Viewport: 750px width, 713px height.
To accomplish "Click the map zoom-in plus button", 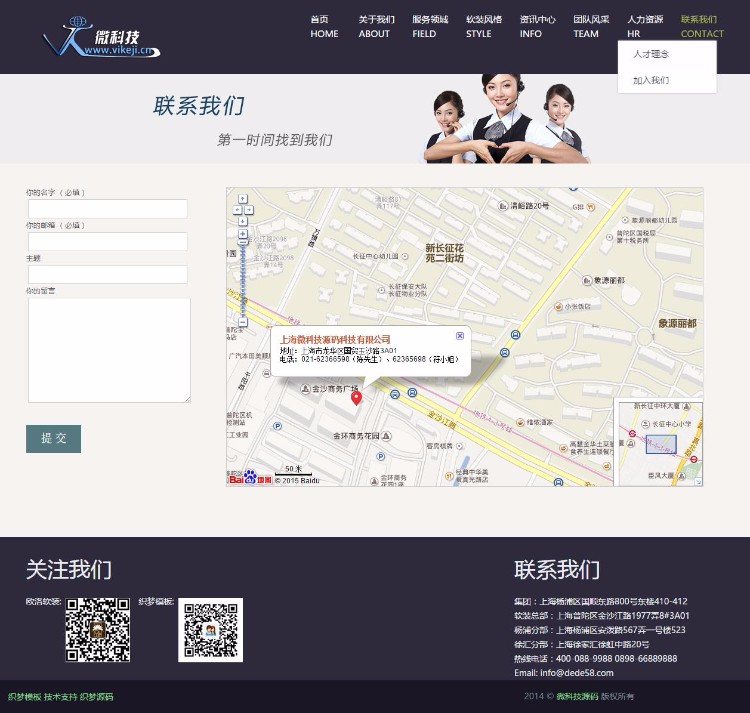I will (243, 234).
